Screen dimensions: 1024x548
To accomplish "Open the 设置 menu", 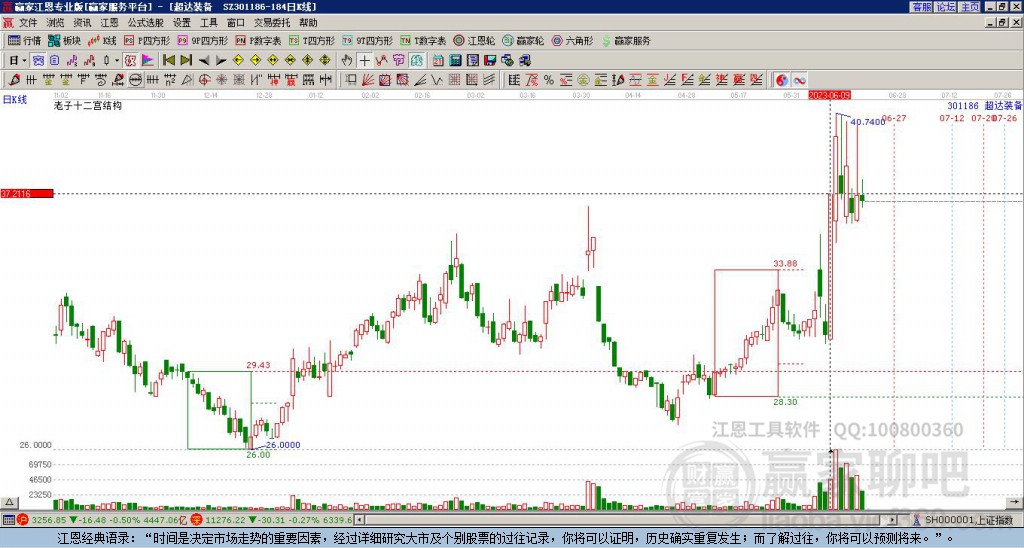I will [182, 23].
